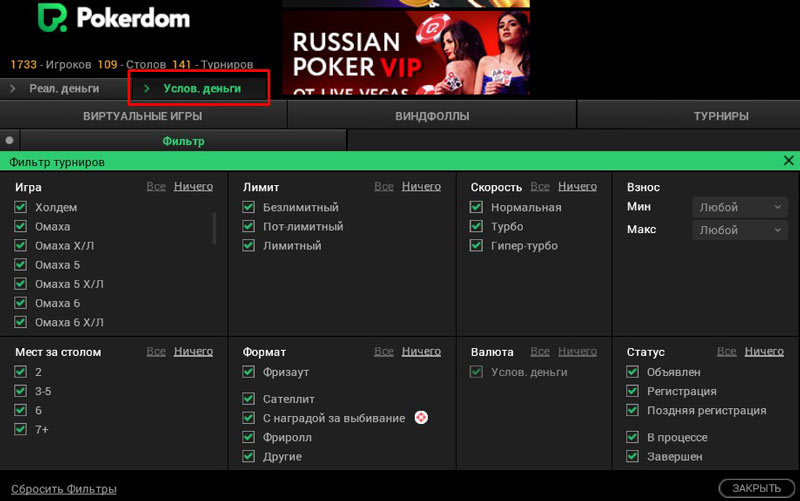Click the Сбросить Фильтры link
This screenshot has width=800, height=501.
click(x=64, y=489)
